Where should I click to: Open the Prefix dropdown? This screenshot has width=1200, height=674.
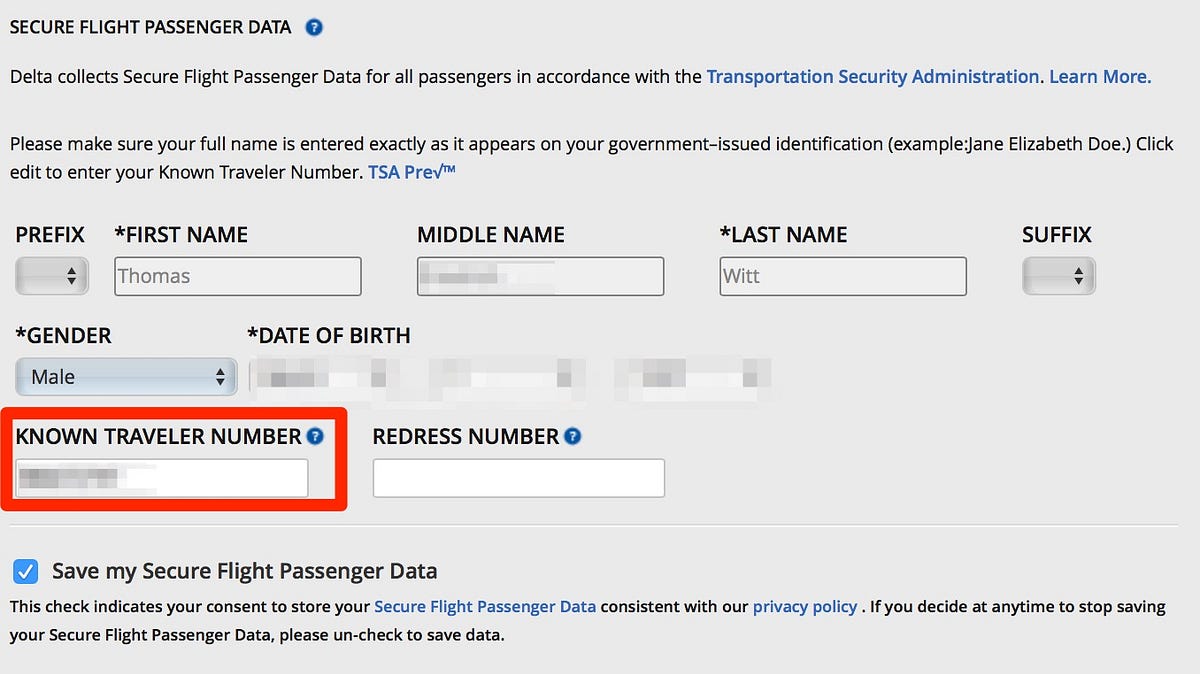[51, 276]
